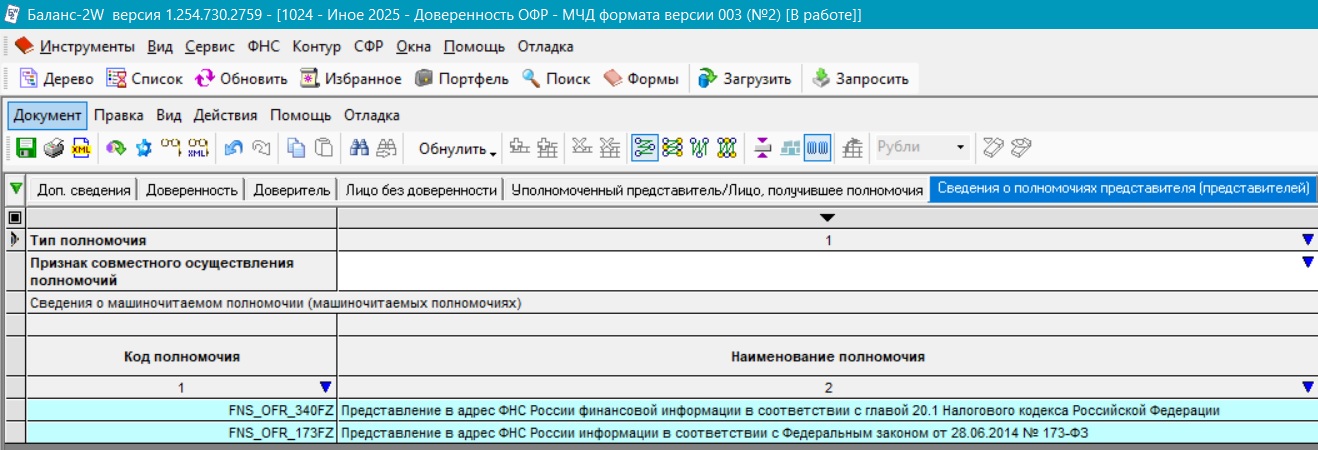Click the glasses check icon without XML label
The height and width of the screenshot is (450, 1318).
click(171, 148)
